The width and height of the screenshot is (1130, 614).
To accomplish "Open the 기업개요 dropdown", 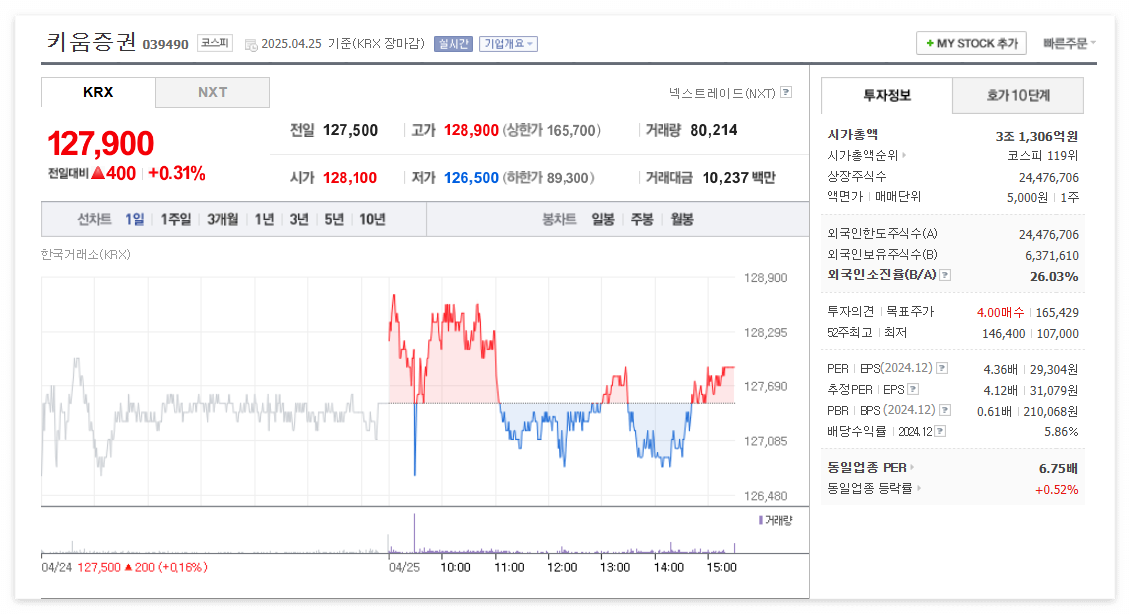I will 508,43.
